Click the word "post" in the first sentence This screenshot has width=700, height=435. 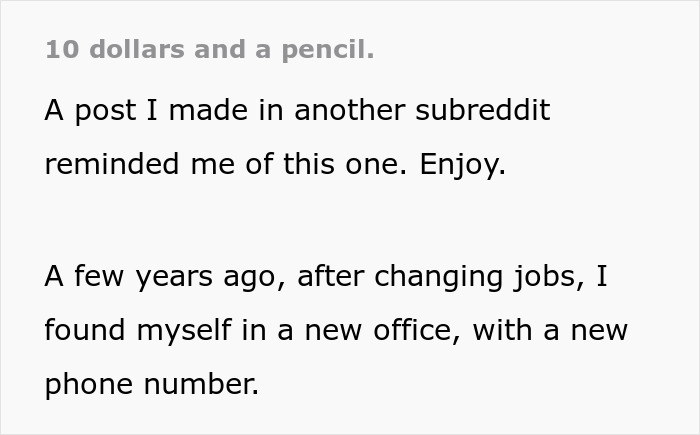(108, 110)
